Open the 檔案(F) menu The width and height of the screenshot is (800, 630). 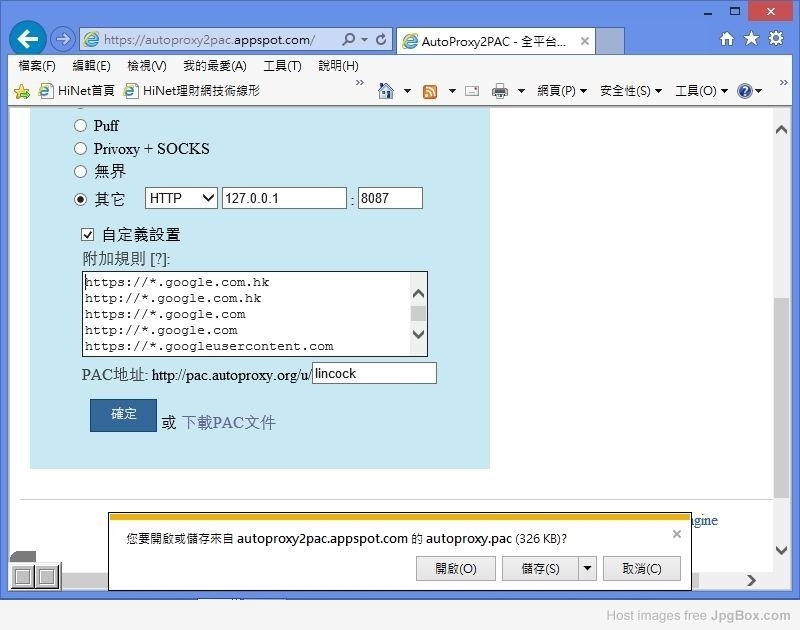37,66
